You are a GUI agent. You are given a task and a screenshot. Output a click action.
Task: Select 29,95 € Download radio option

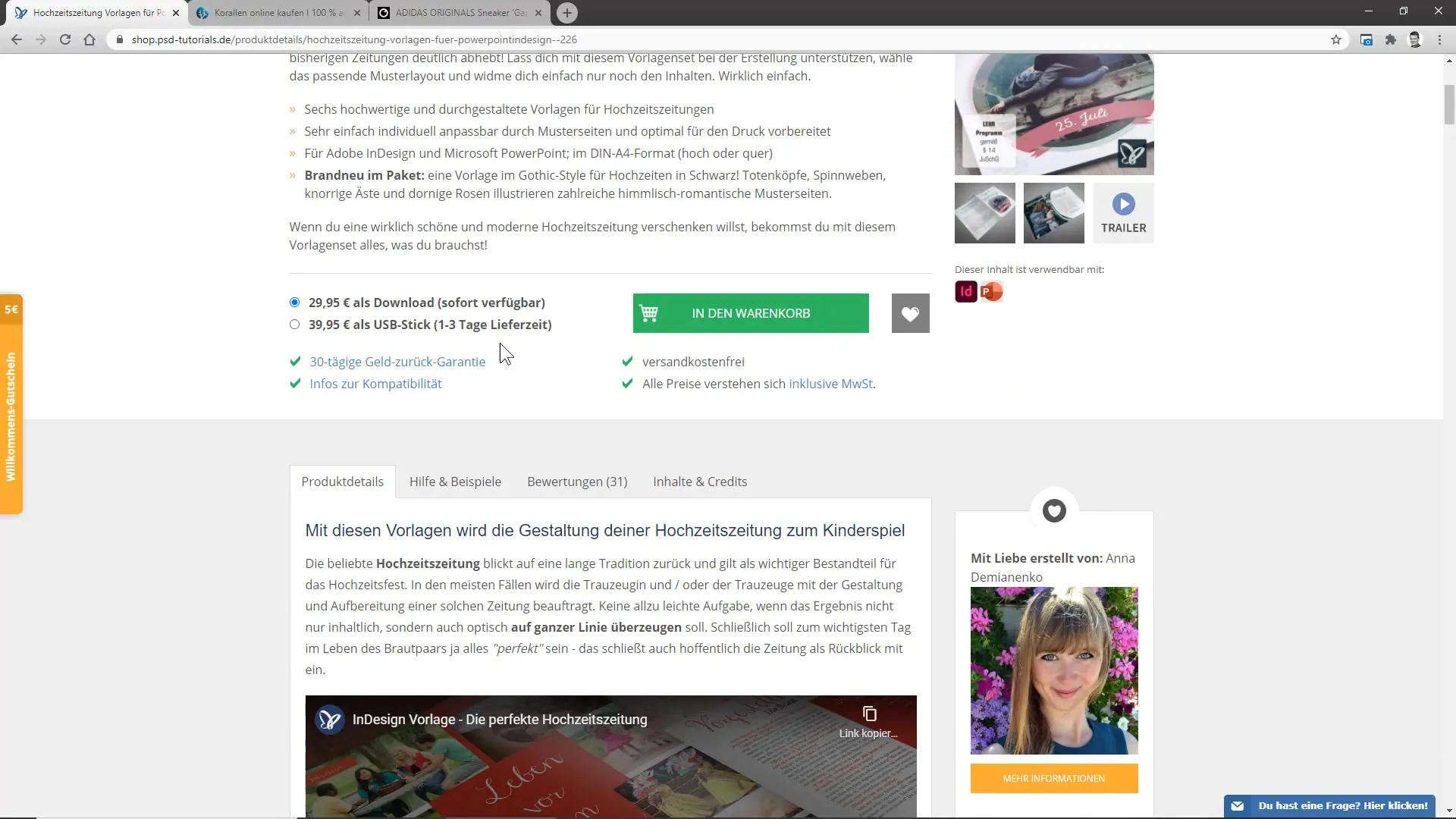[294, 303]
